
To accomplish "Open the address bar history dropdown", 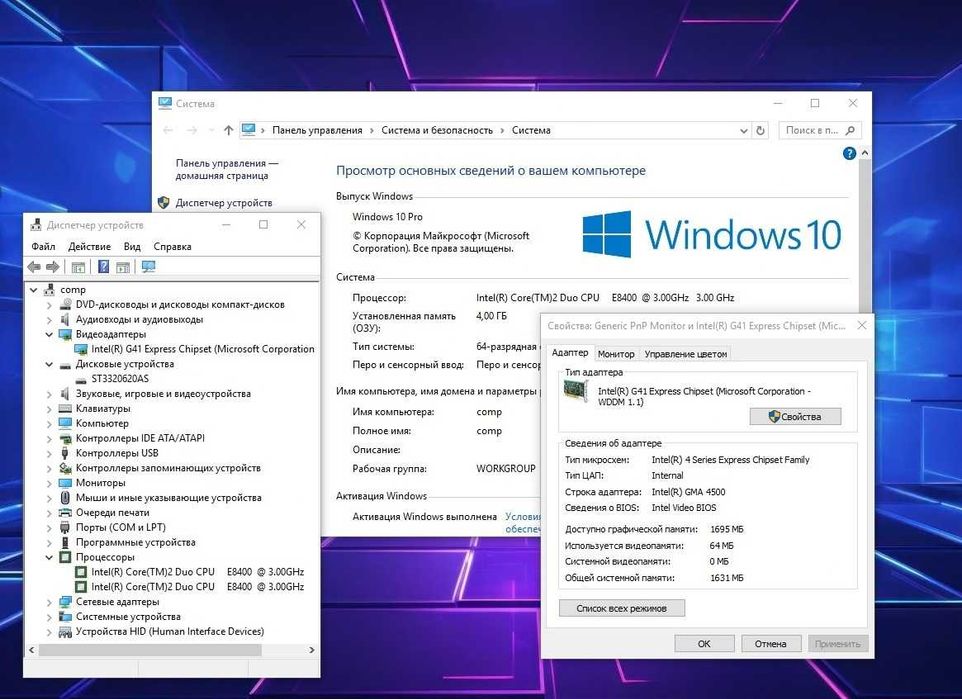I will [x=744, y=131].
